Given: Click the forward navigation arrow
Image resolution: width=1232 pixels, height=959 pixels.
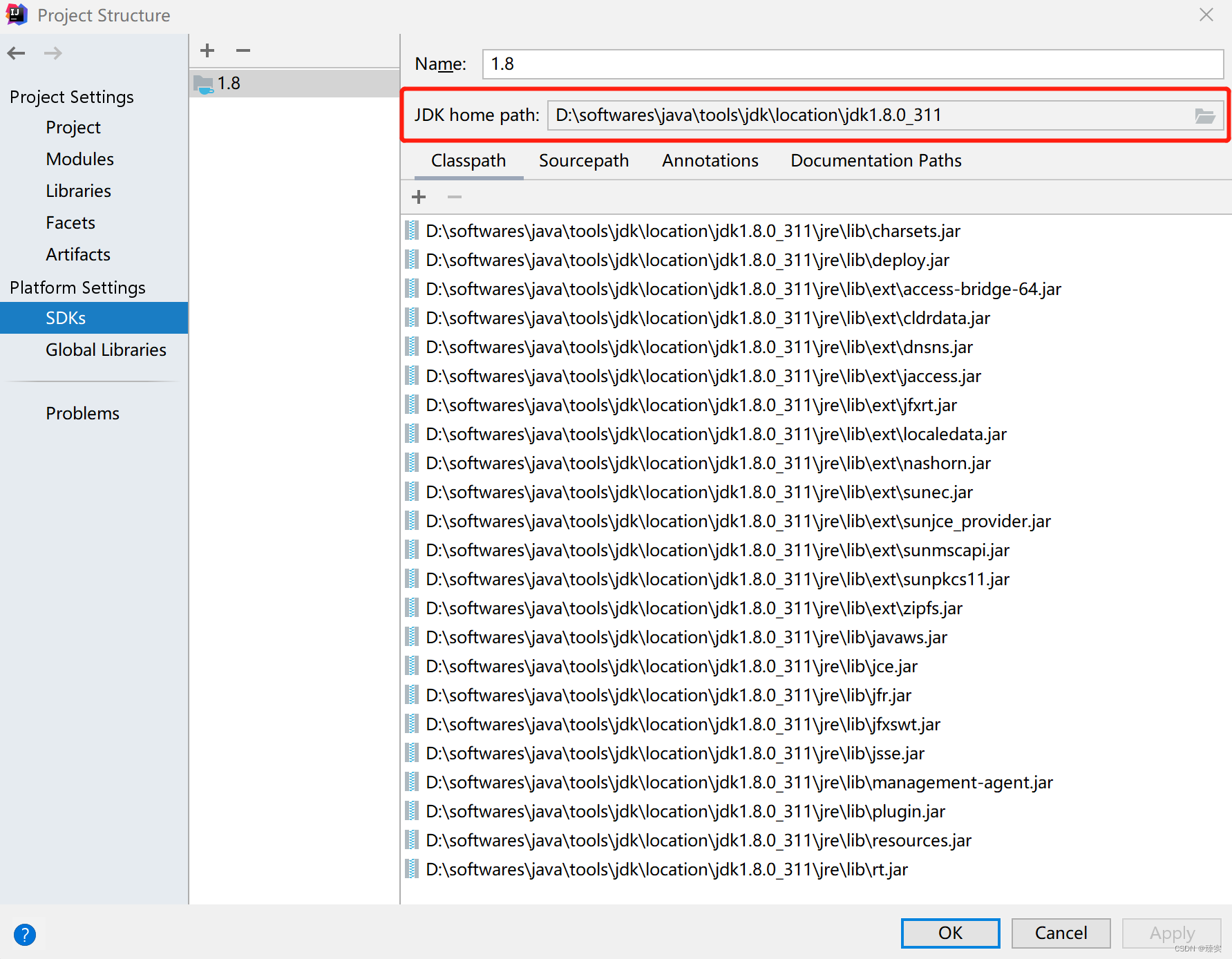Looking at the screenshot, I should [x=53, y=53].
